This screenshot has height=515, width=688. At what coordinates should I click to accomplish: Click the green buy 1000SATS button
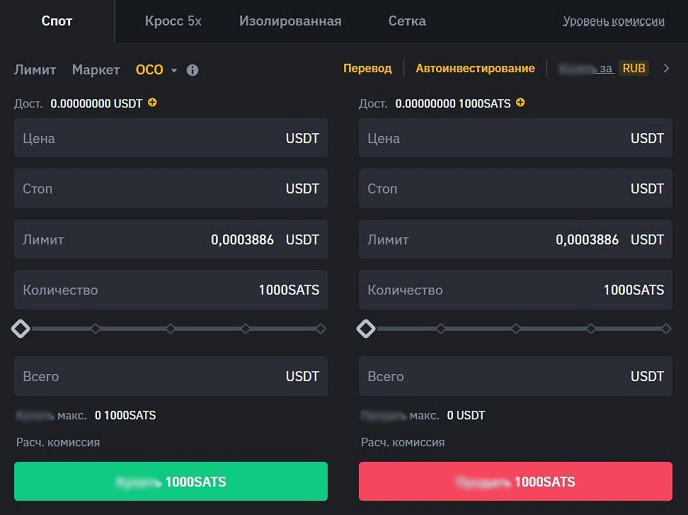[171, 482]
